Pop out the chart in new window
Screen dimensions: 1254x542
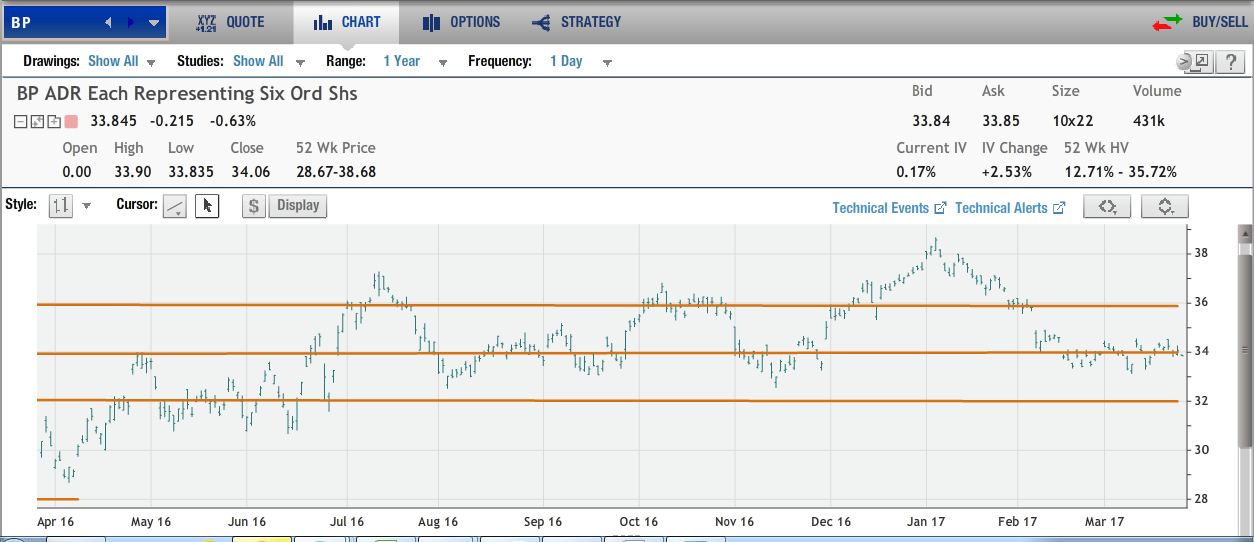coord(1200,61)
